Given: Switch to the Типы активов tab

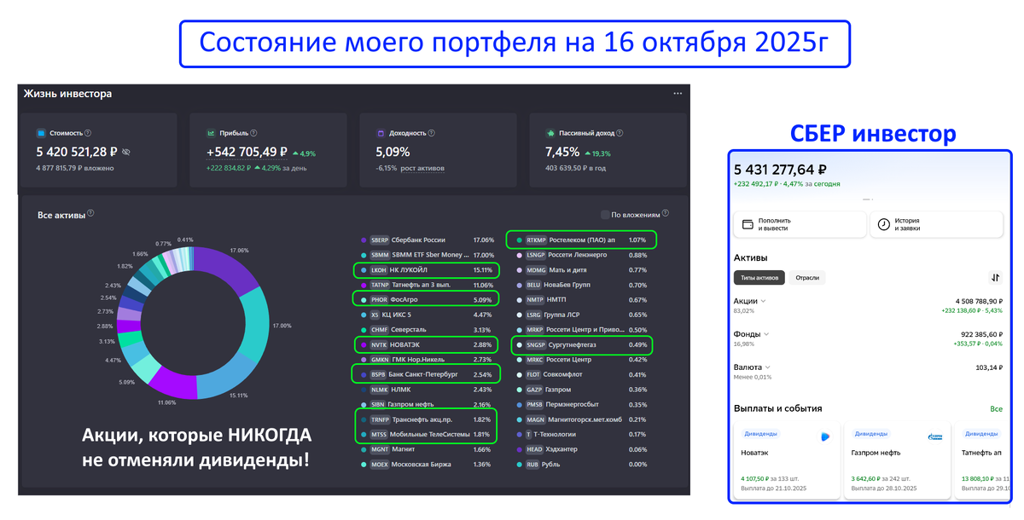Looking at the screenshot, I should [x=760, y=277].
